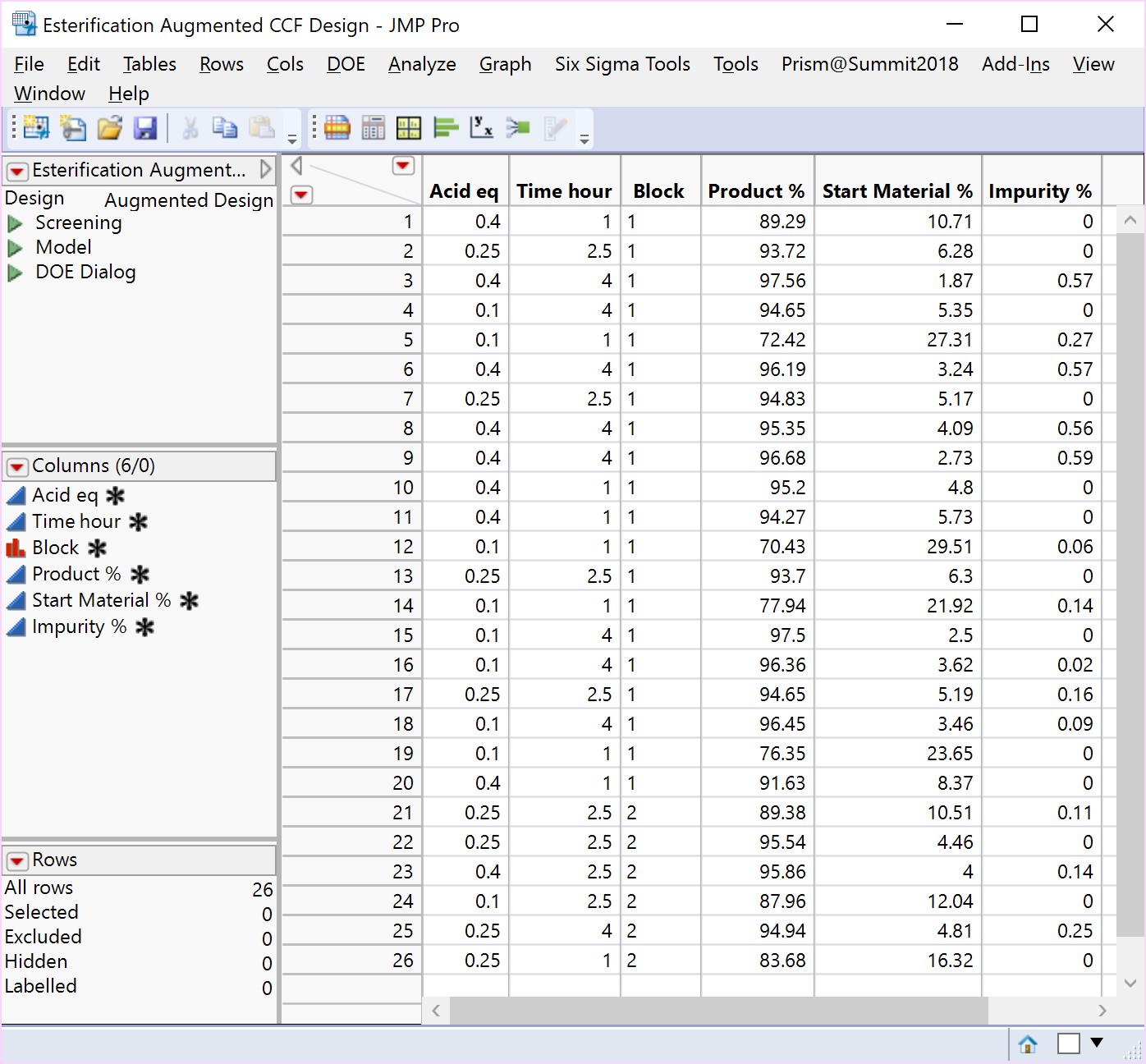The image size is (1146, 1064).
Task: Open the Rows panel red triangle menu
Action: click(x=16, y=860)
